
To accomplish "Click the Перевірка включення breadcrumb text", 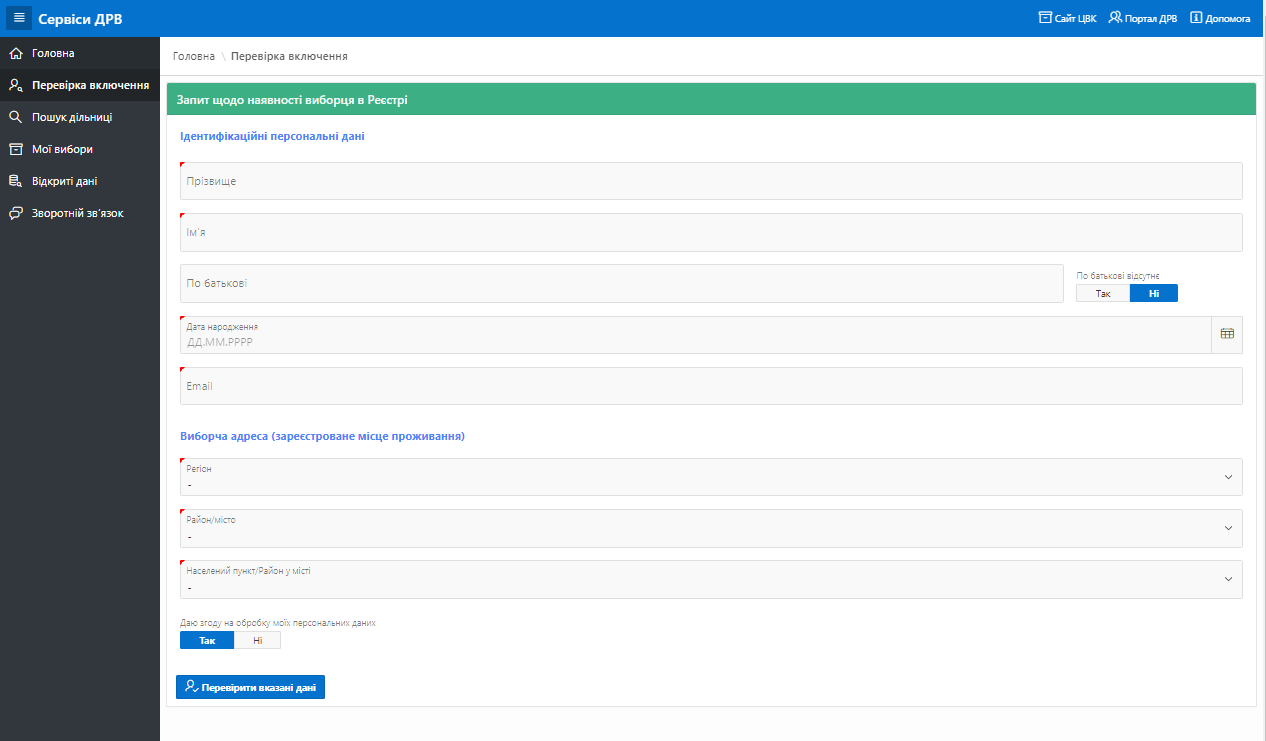I will pyautogui.click(x=289, y=56).
